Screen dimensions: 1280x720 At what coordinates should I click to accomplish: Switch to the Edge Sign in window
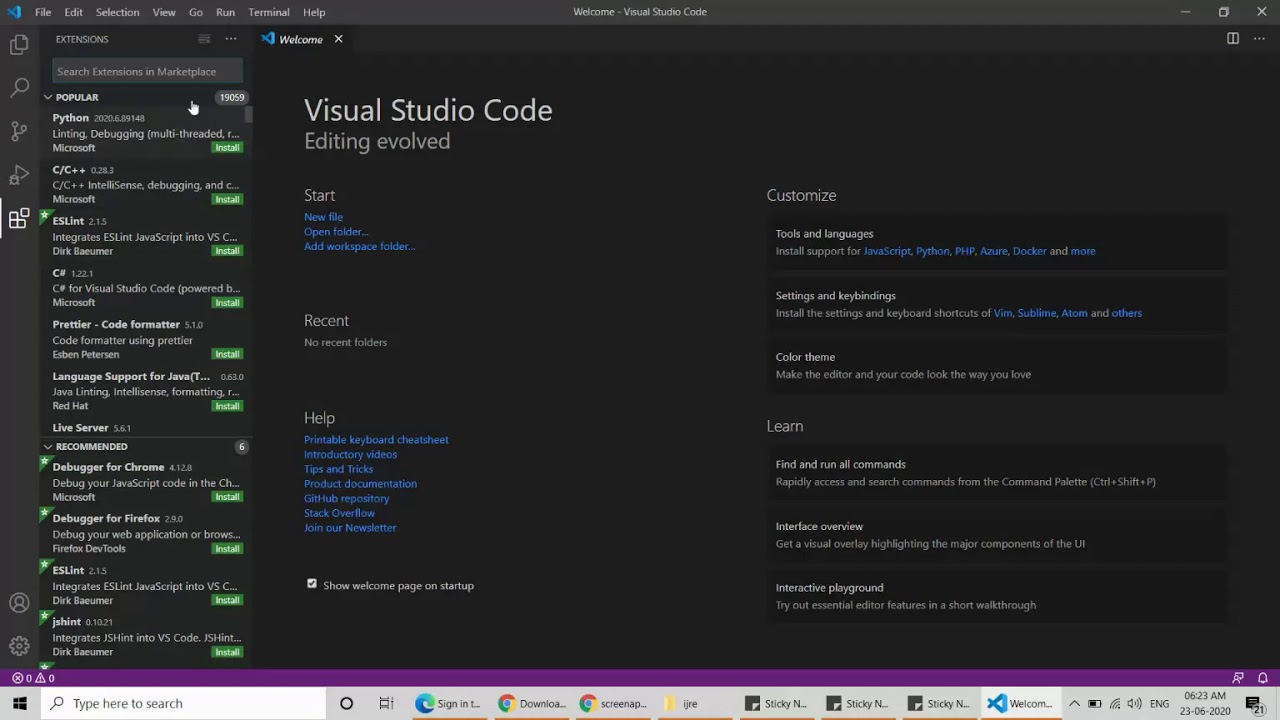point(448,703)
